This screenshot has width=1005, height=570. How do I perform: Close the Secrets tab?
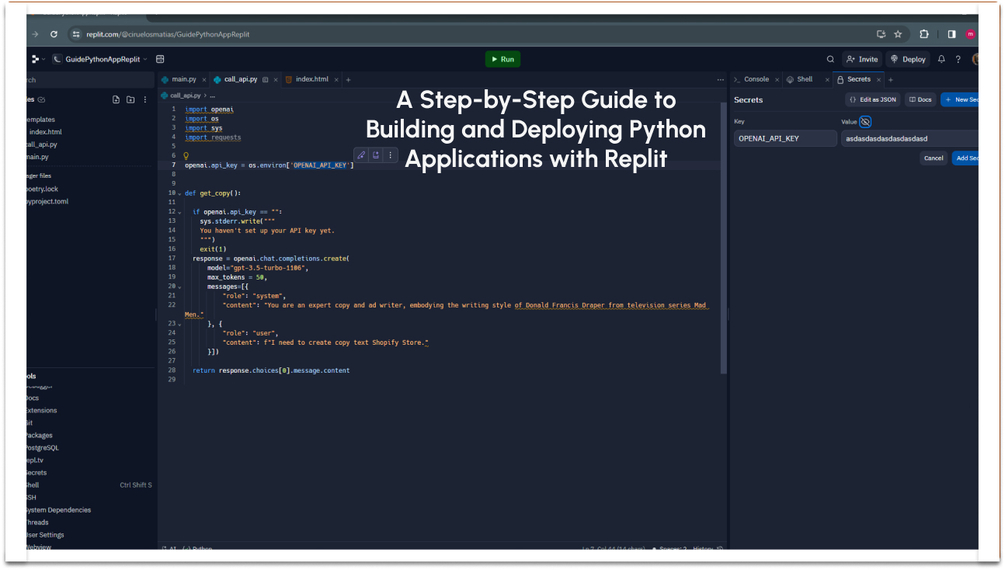pyautogui.click(x=878, y=80)
